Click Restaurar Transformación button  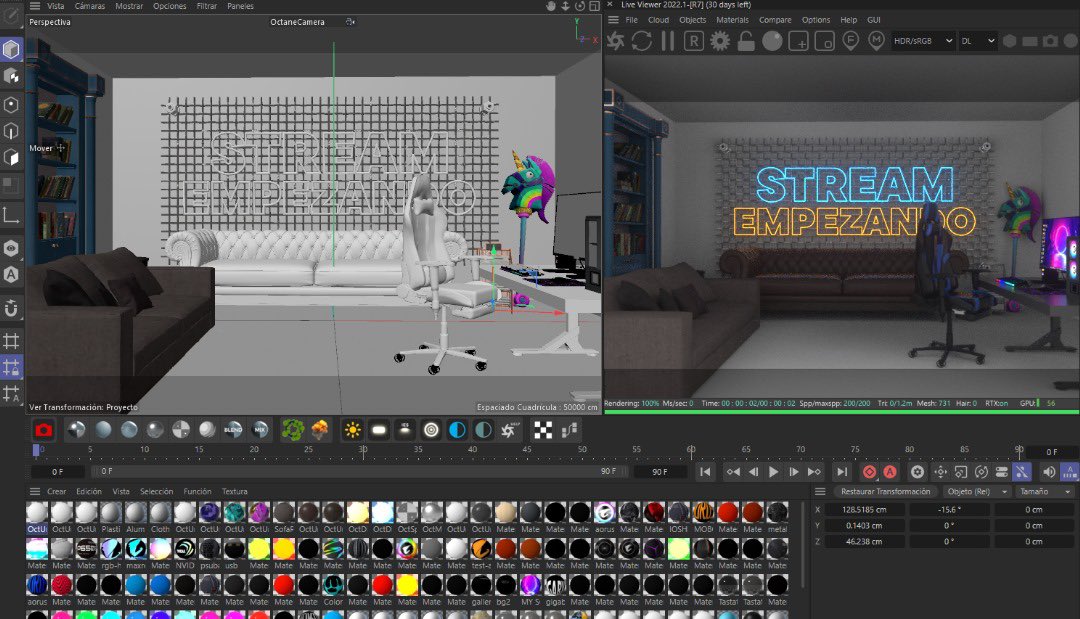coord(885,492)
